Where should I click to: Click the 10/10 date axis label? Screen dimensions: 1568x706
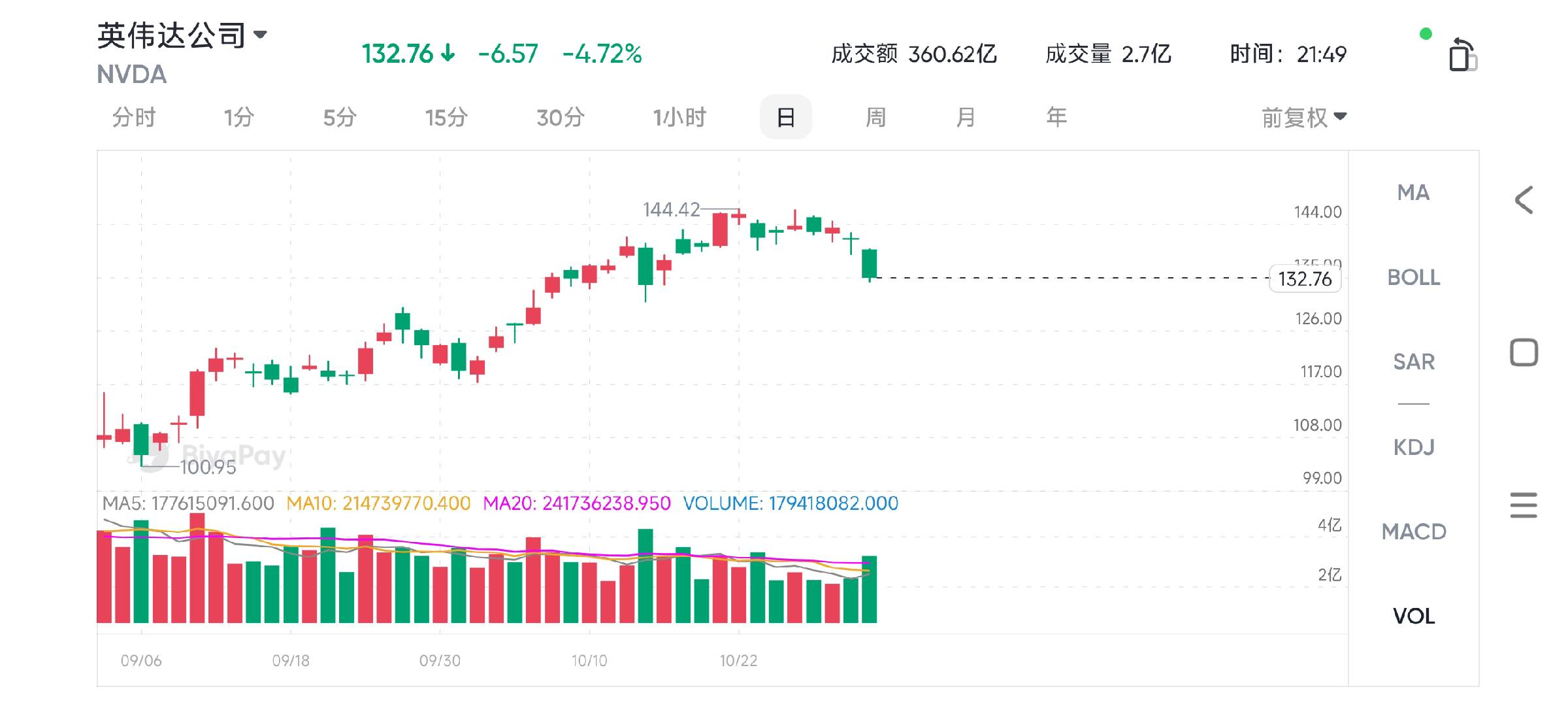point(589,661)
